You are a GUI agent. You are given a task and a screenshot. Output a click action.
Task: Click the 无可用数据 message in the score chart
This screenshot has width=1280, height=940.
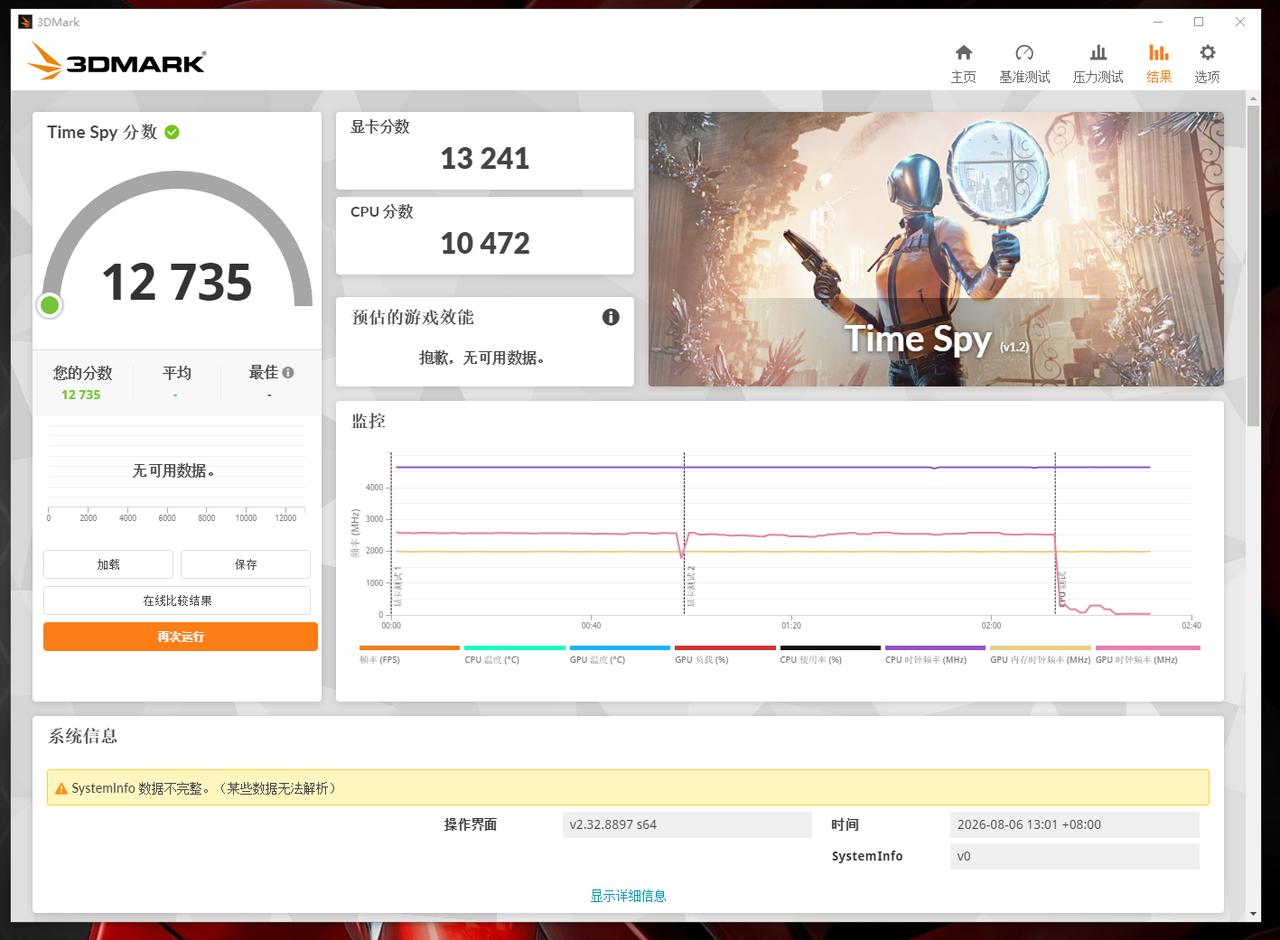174,470
